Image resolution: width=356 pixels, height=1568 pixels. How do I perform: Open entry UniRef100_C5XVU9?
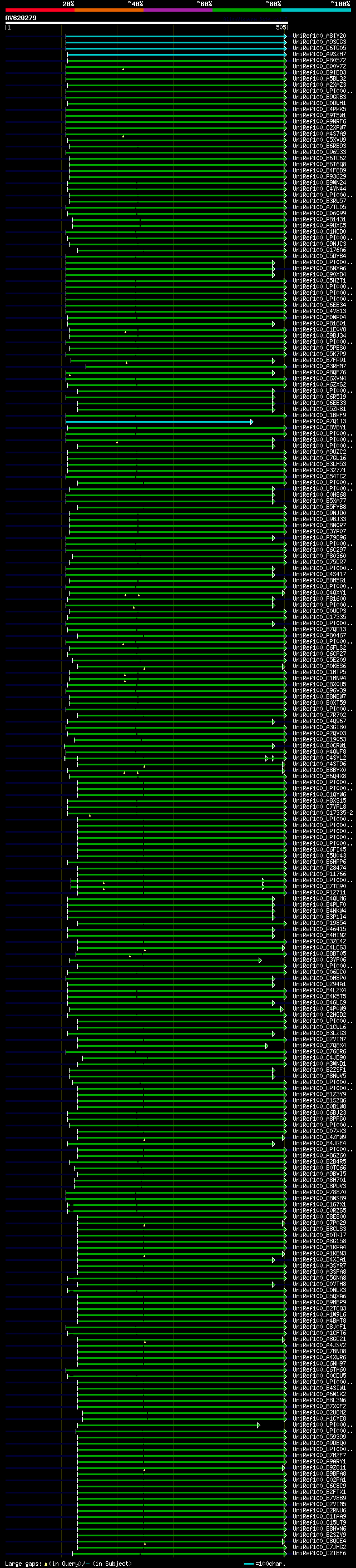click(319, 140)
